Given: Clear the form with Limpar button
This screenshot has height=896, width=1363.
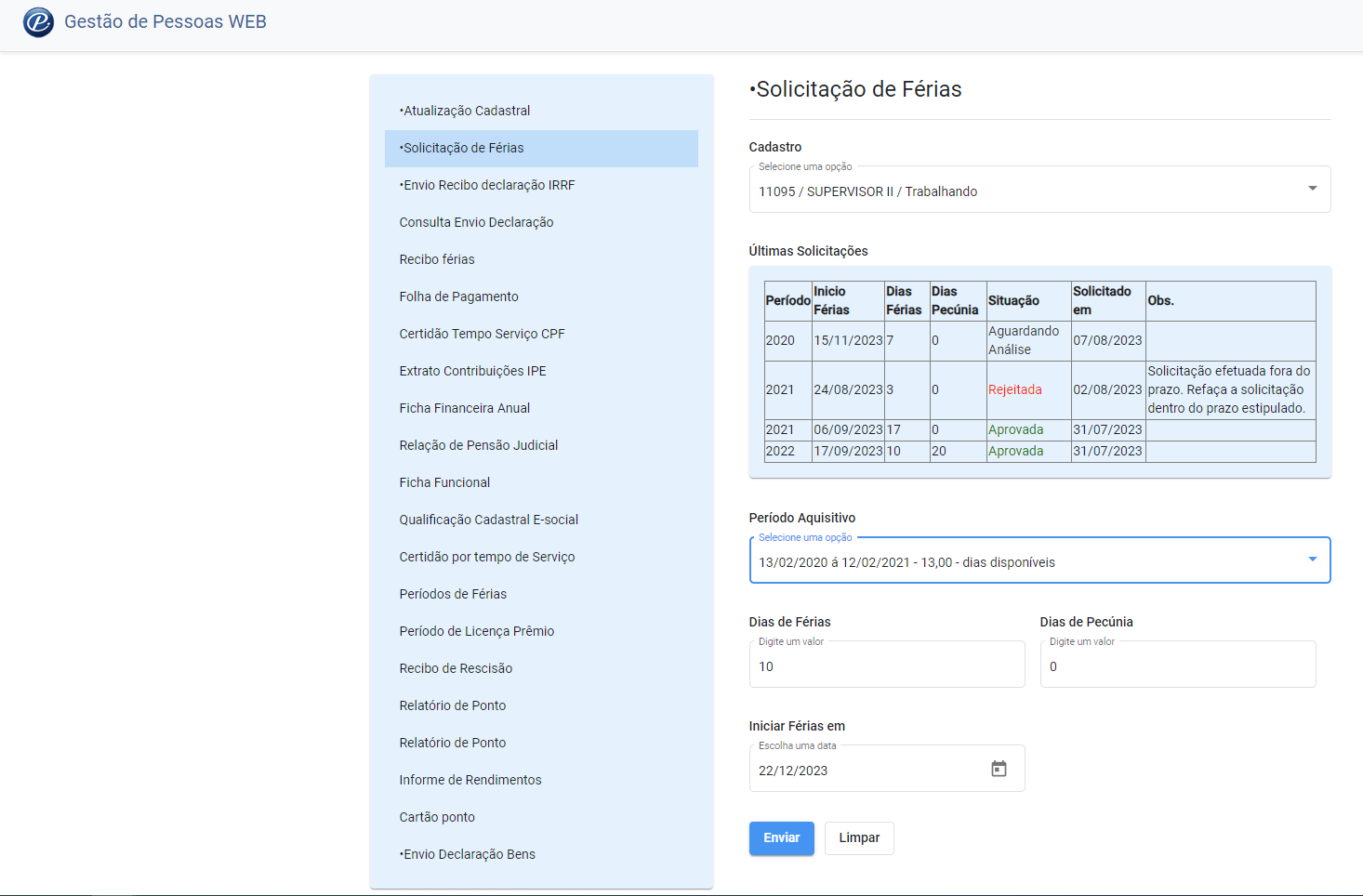Looking at the screenshot, I should [859, 838].
